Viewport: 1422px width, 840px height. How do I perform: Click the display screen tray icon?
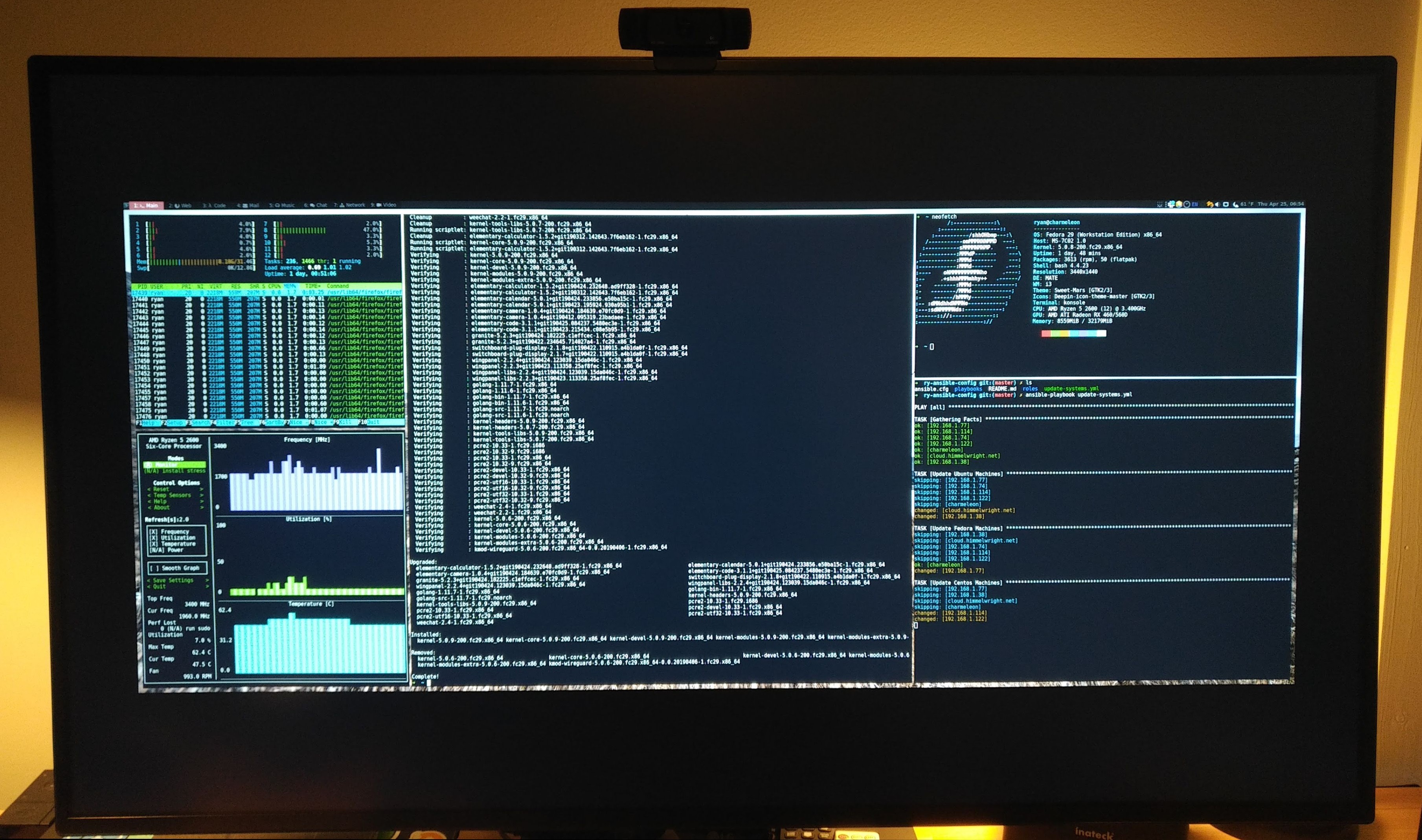pos(1226,204)
